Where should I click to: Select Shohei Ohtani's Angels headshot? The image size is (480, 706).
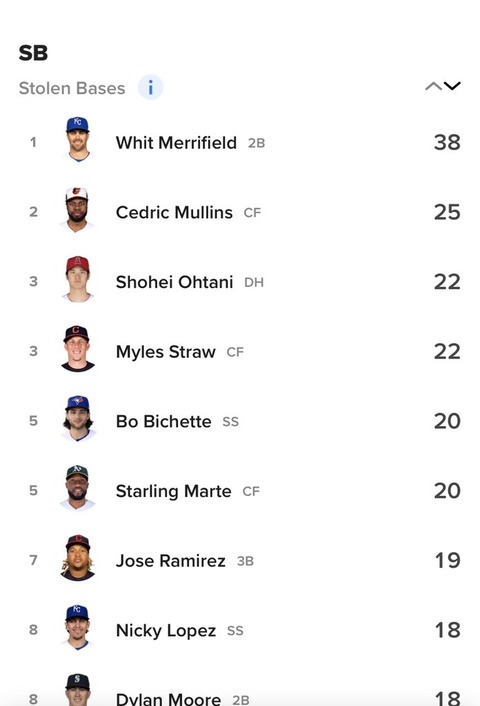click(77, 279)
